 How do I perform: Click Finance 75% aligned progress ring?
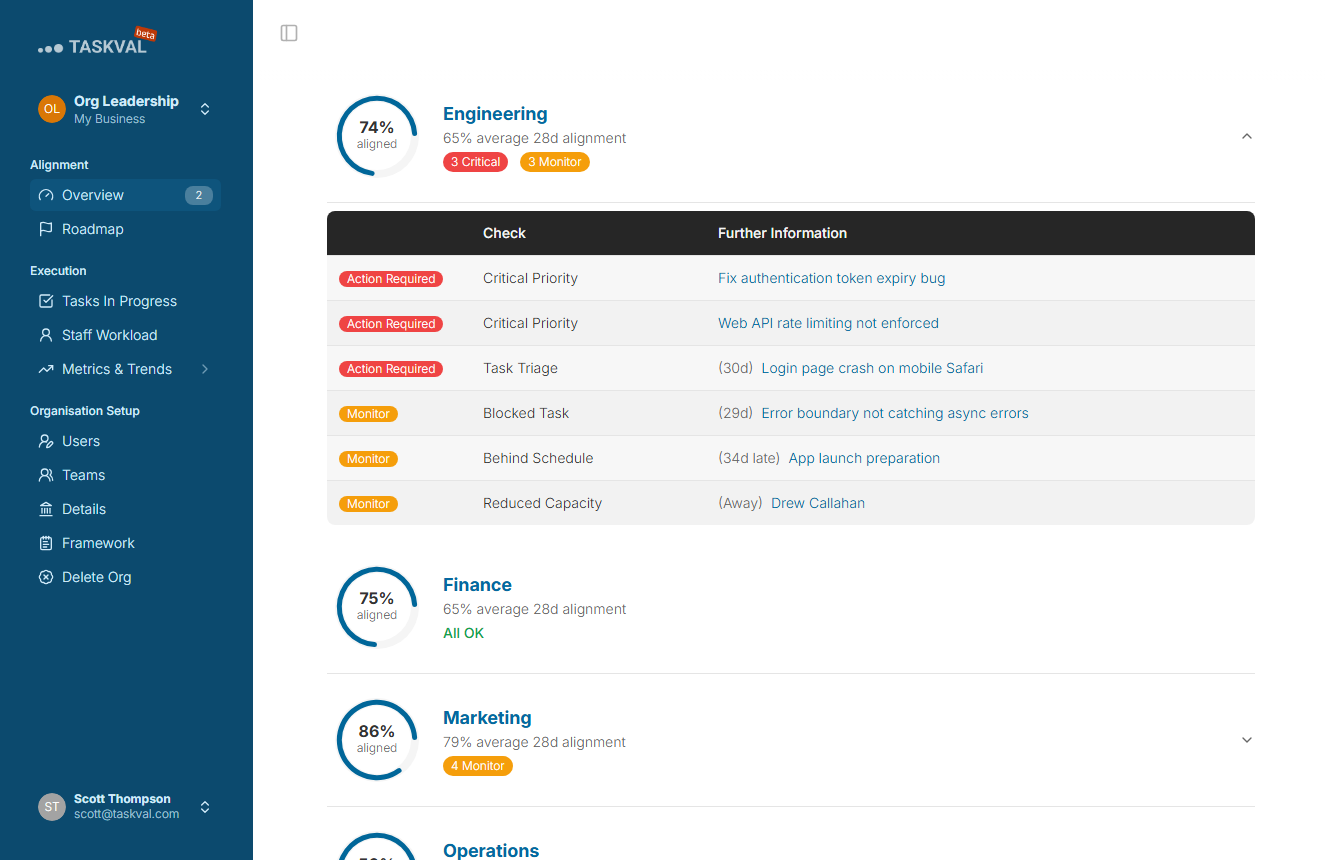[x=377, y=607]
